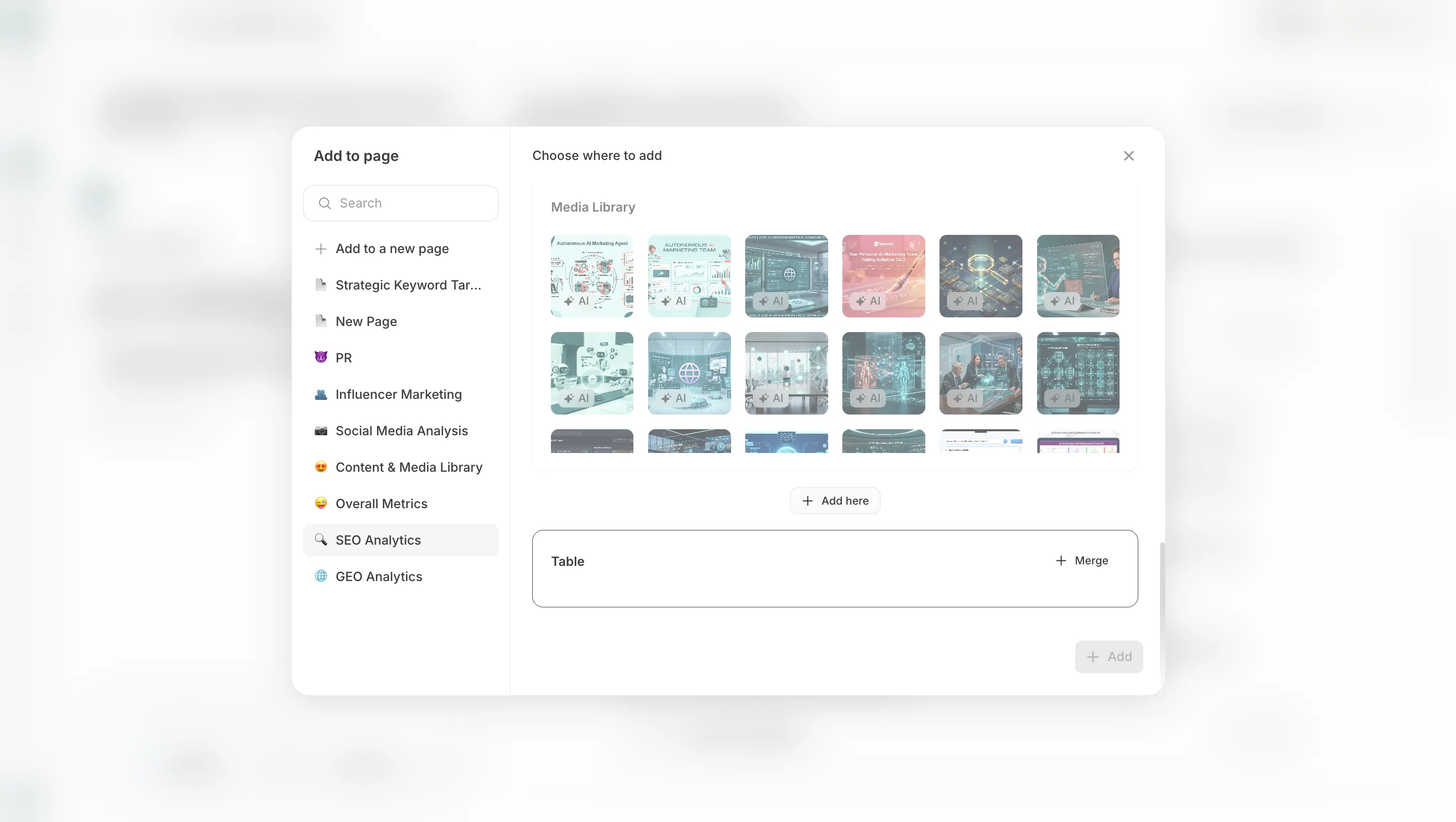Viewport: 1456px width, 822px height.
Task: Click AI badge on business meeting shield thumbnail
Action: click(x=966, y=398)
